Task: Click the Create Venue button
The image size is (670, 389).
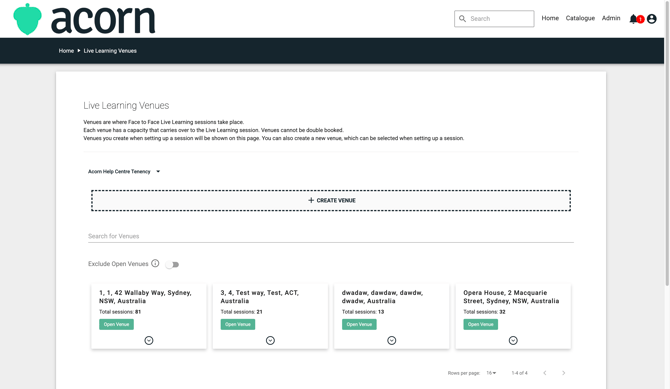Action: click(331, 200)
